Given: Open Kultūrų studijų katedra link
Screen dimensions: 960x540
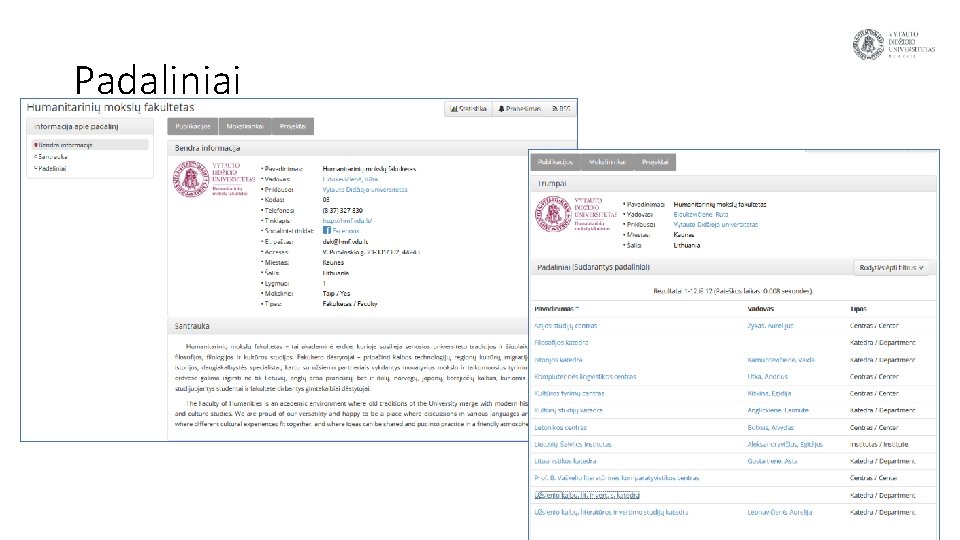Looking at the screenshot, I should point(569,410).
